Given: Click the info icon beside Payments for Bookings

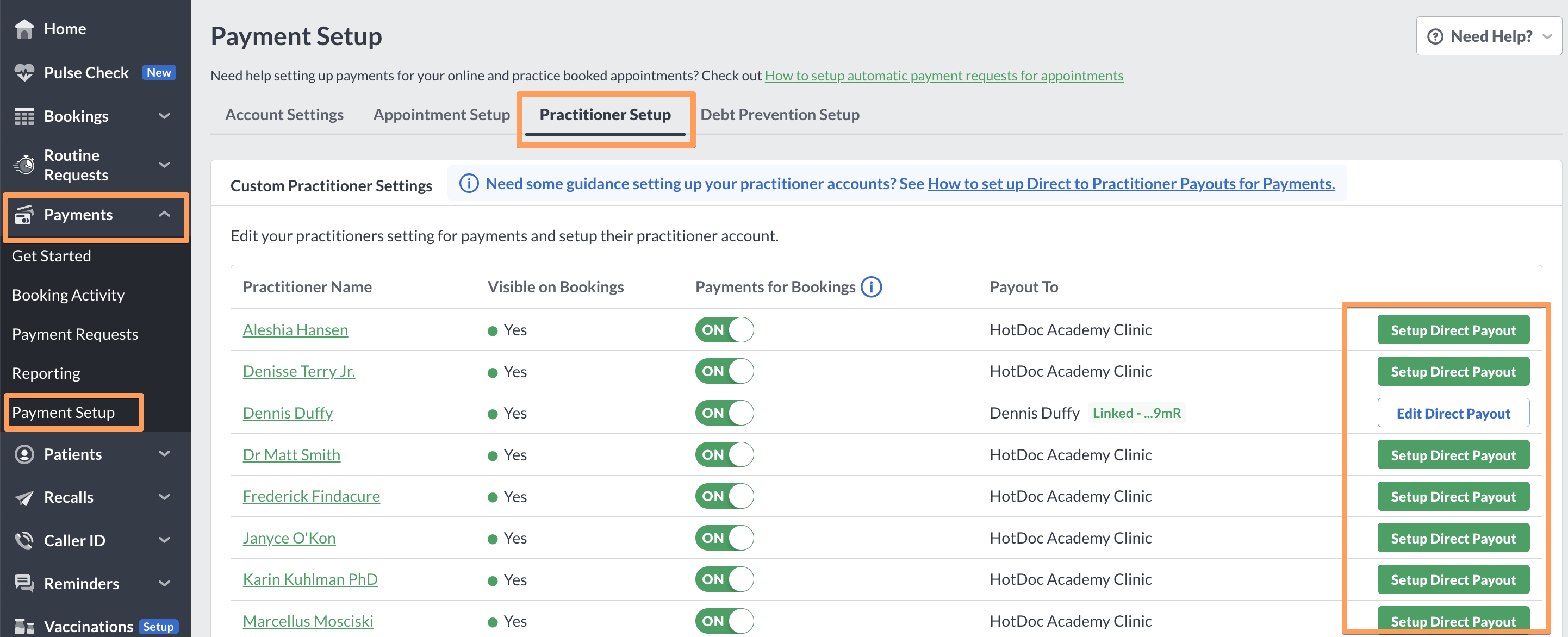Looking at the screenshot, I should [871, 286].
